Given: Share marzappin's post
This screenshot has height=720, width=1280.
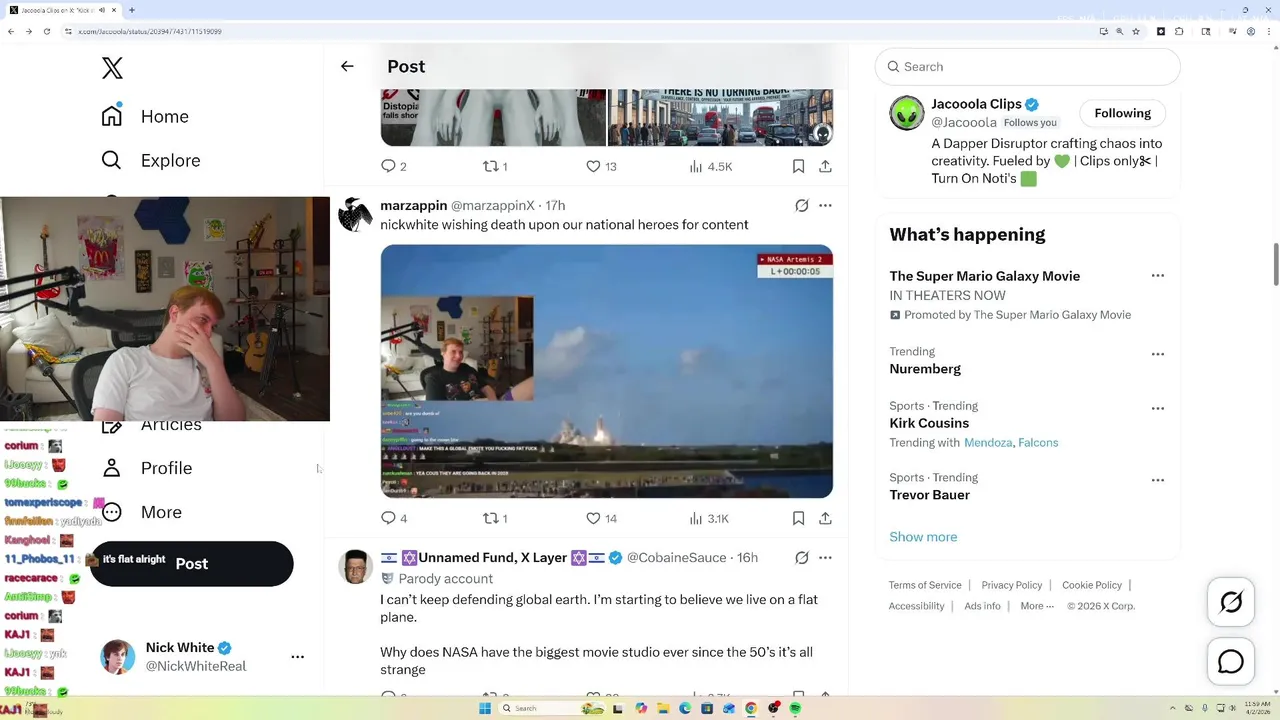Looking at the screenshot, I should click(825, 518).
